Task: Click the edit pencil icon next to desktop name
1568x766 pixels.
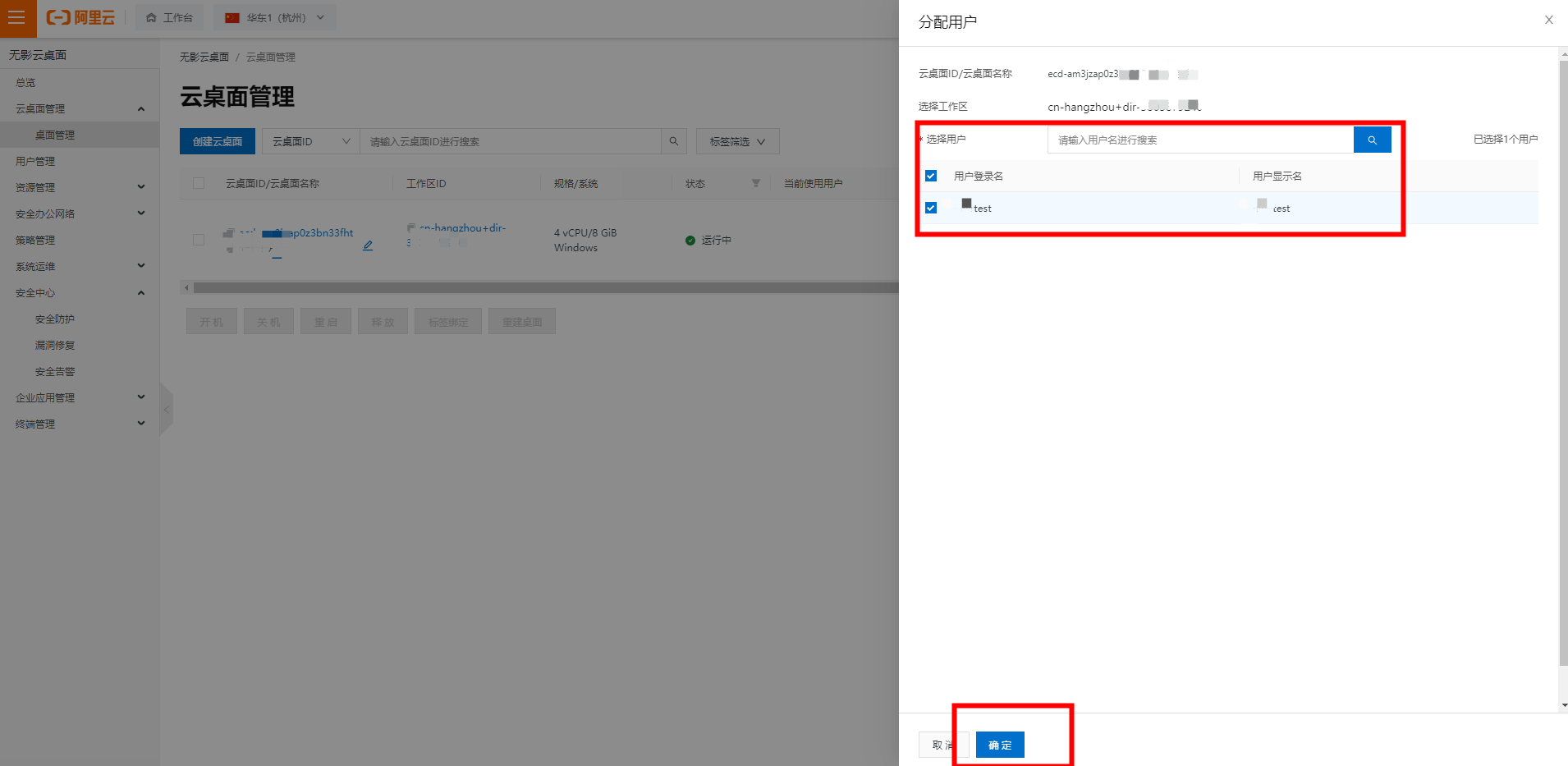Action: tap(368, 245)
